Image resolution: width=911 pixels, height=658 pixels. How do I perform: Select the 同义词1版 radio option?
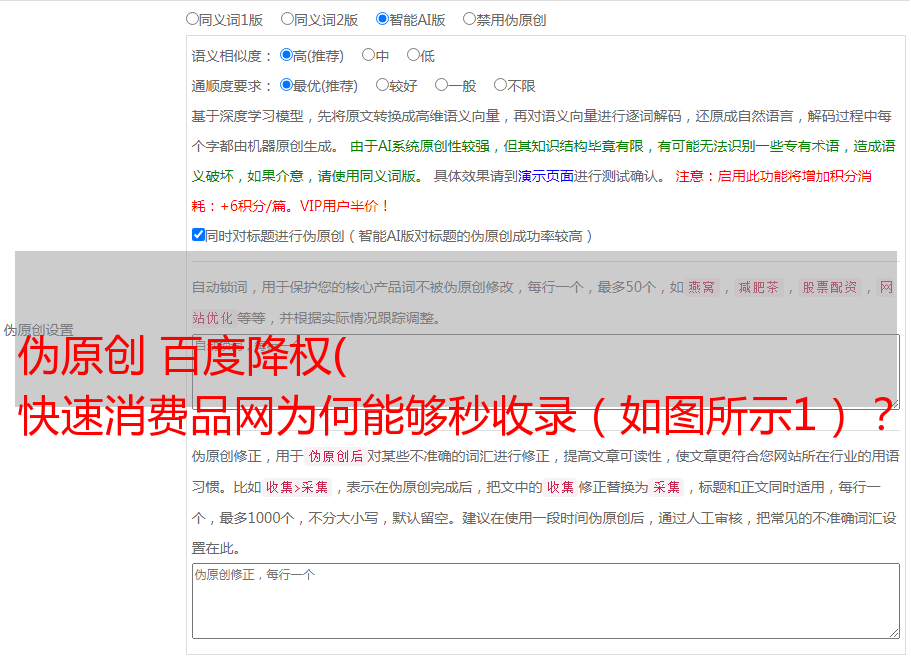coord(192,19)
